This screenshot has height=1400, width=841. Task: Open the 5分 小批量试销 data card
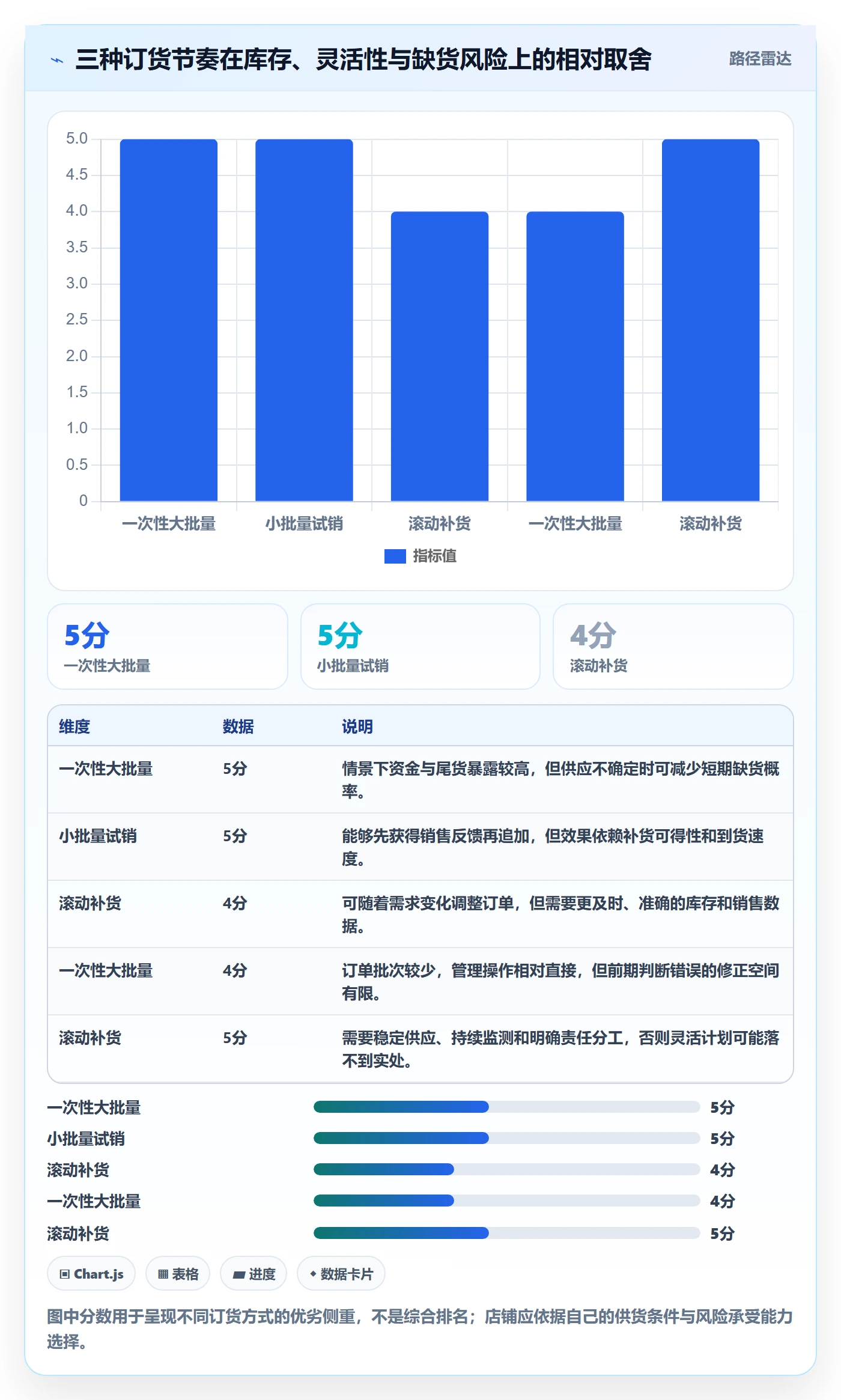point(421,647)
